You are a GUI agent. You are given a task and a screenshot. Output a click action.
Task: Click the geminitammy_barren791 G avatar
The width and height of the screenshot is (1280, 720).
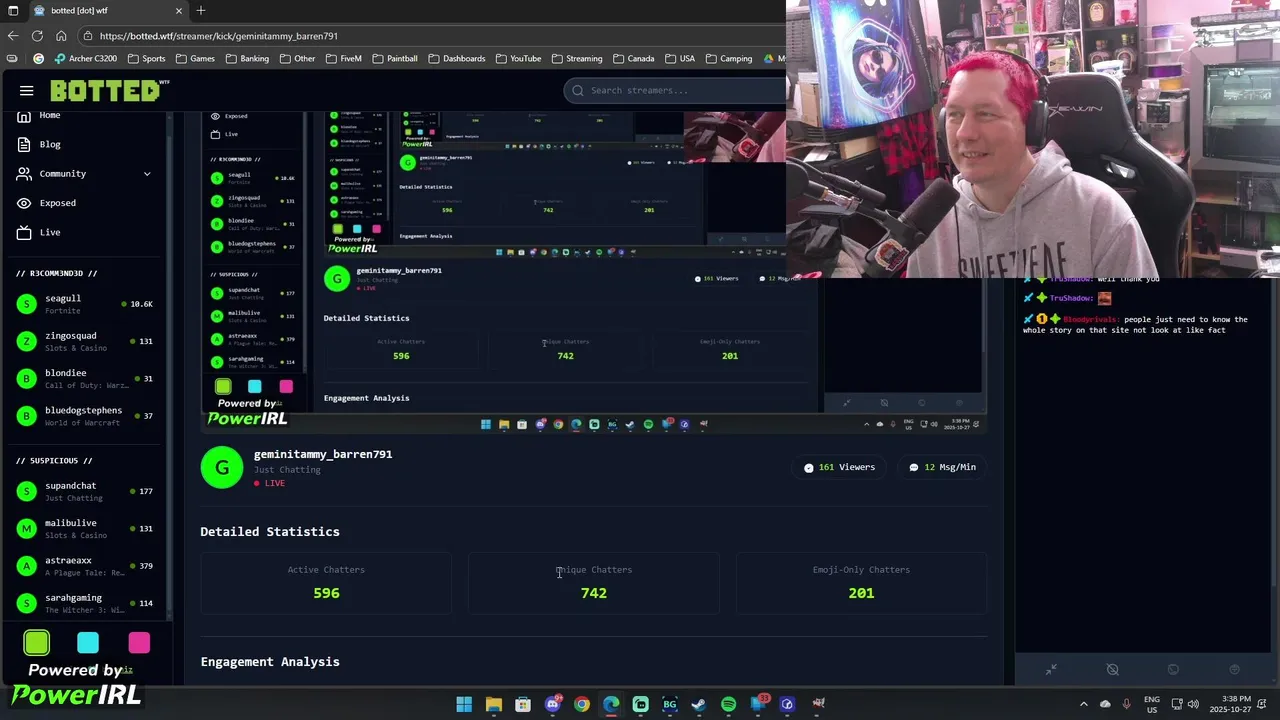pyautogui.click(x=222, y=468)
